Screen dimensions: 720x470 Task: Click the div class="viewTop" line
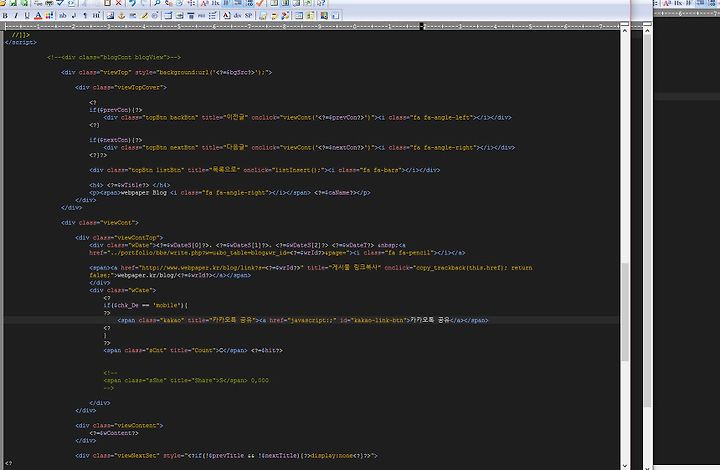(167, 72)
